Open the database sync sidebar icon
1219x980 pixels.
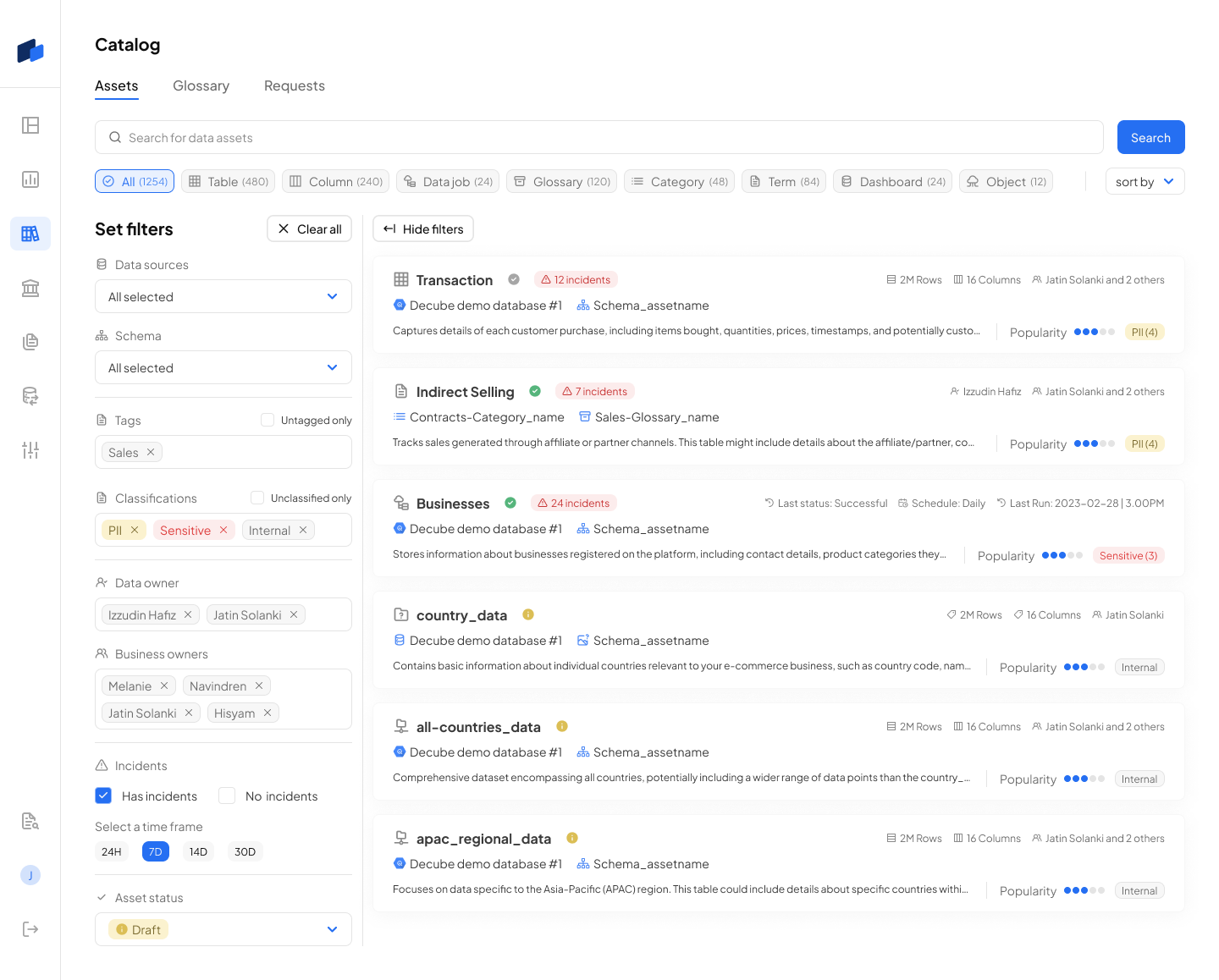[x=30, y=396]
